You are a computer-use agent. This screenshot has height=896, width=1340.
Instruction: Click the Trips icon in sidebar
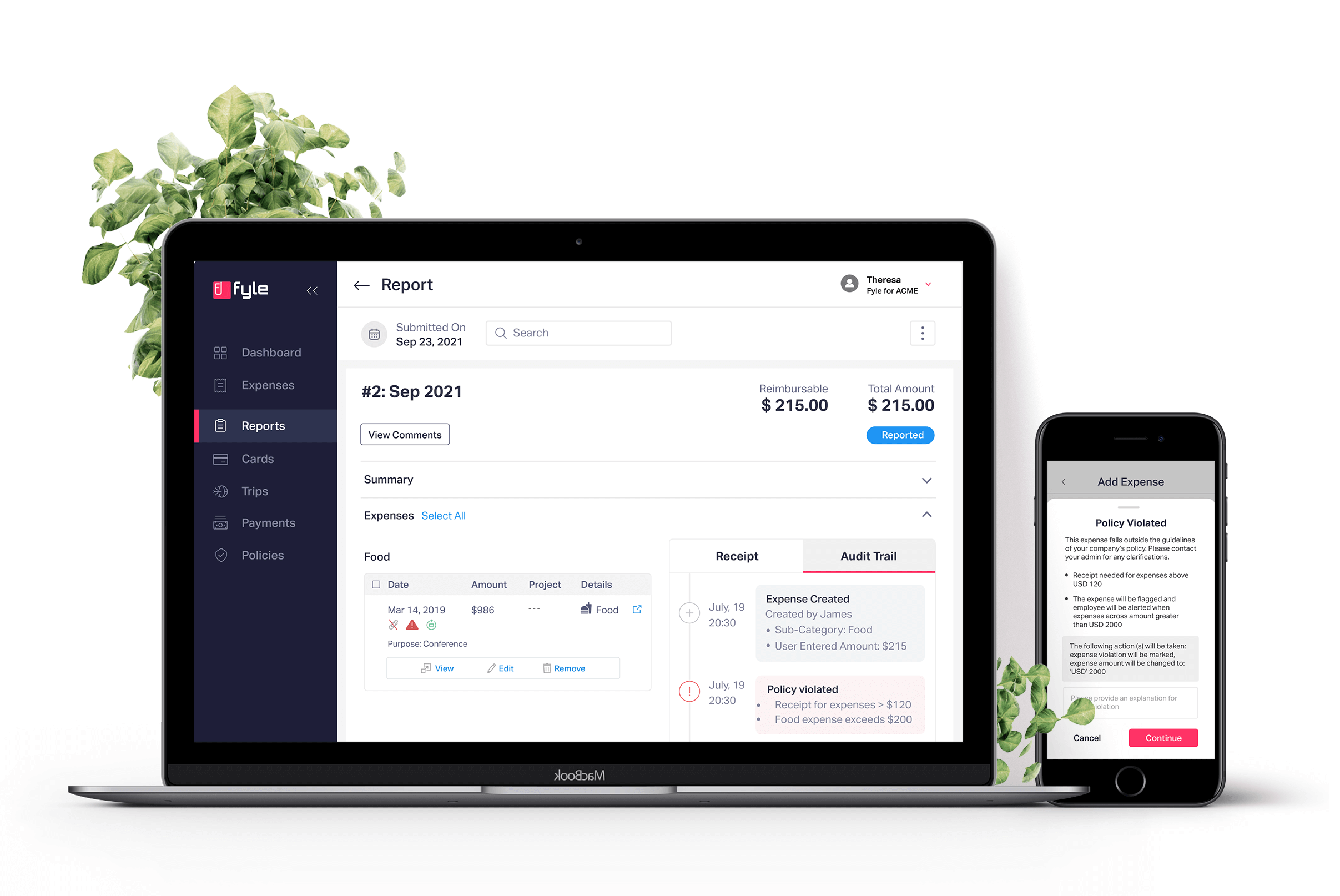click(220, 491)
